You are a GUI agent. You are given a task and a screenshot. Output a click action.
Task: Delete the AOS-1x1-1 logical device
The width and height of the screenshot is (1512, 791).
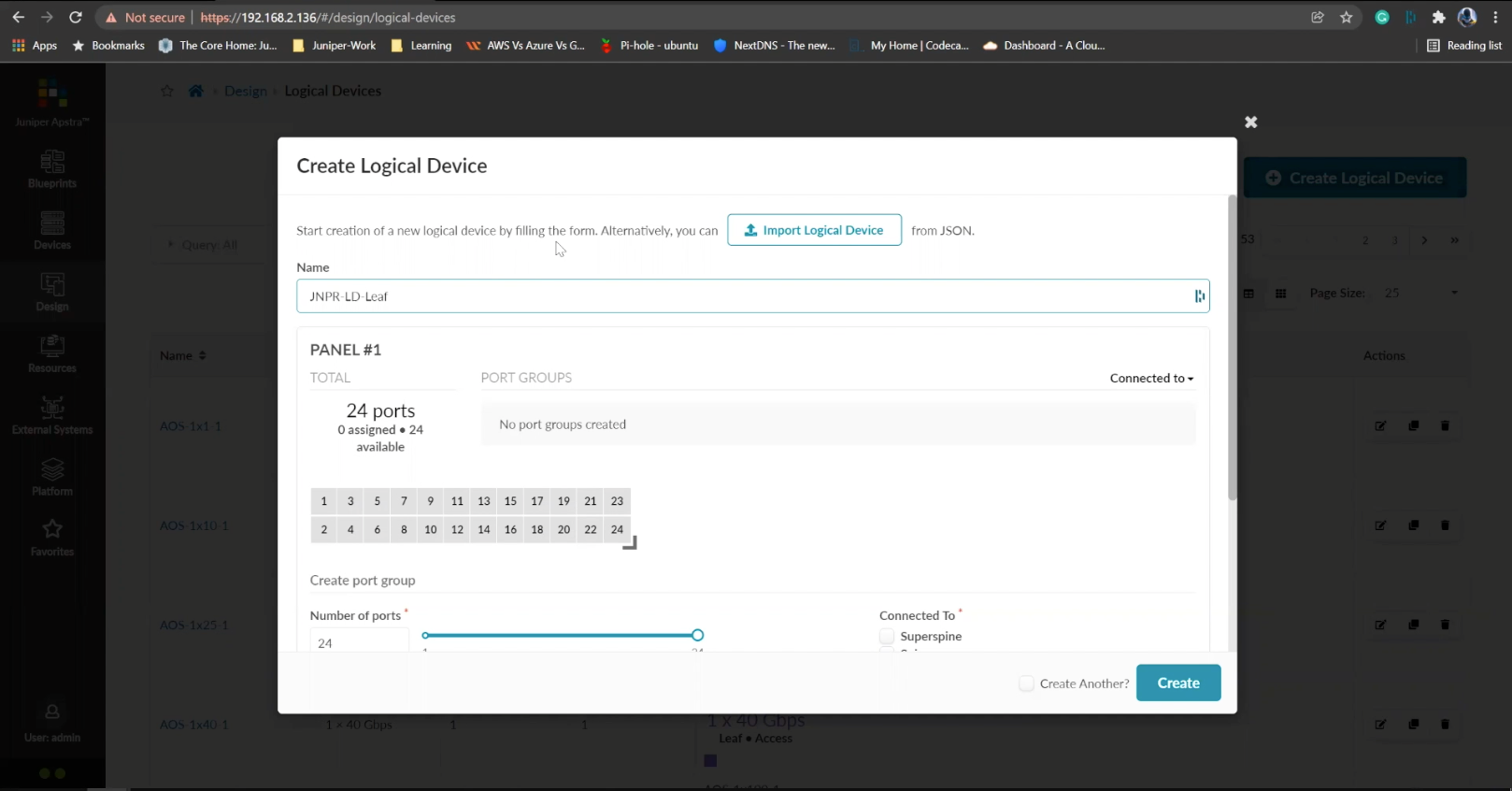point(1445,425)
